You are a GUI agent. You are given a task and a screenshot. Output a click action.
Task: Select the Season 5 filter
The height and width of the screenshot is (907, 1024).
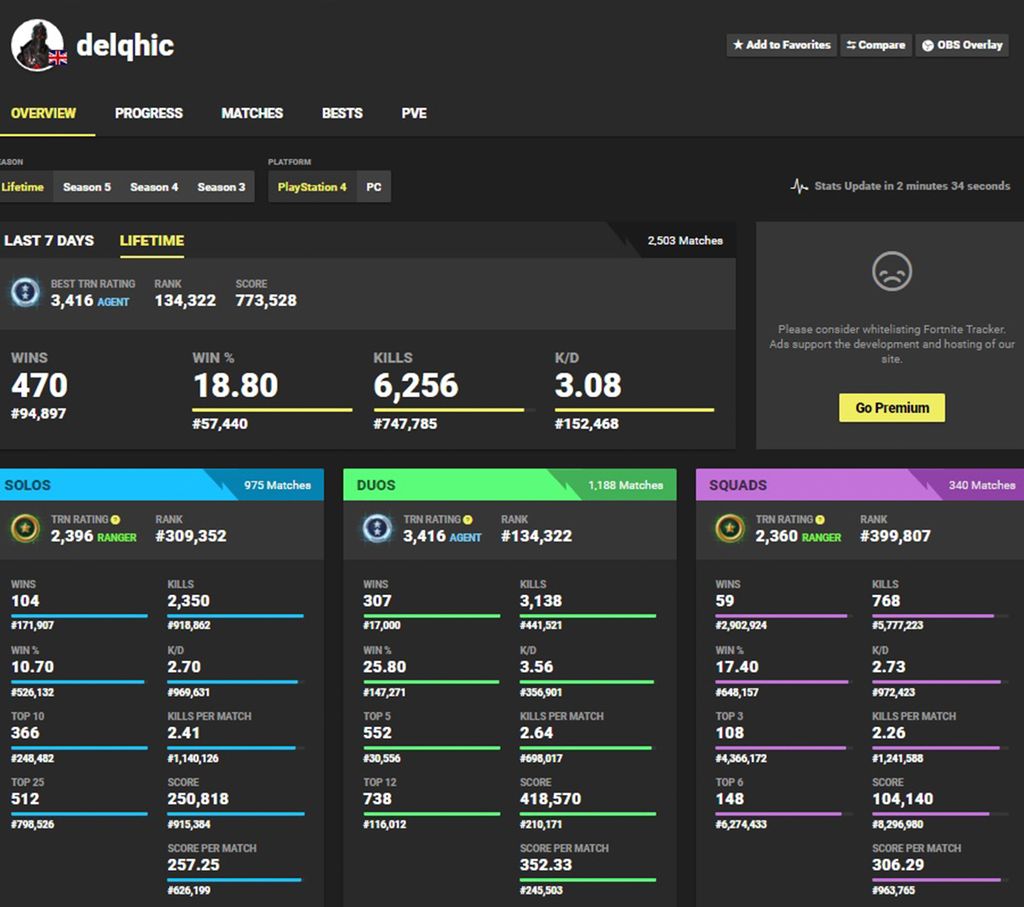click(x=87, y=186)
